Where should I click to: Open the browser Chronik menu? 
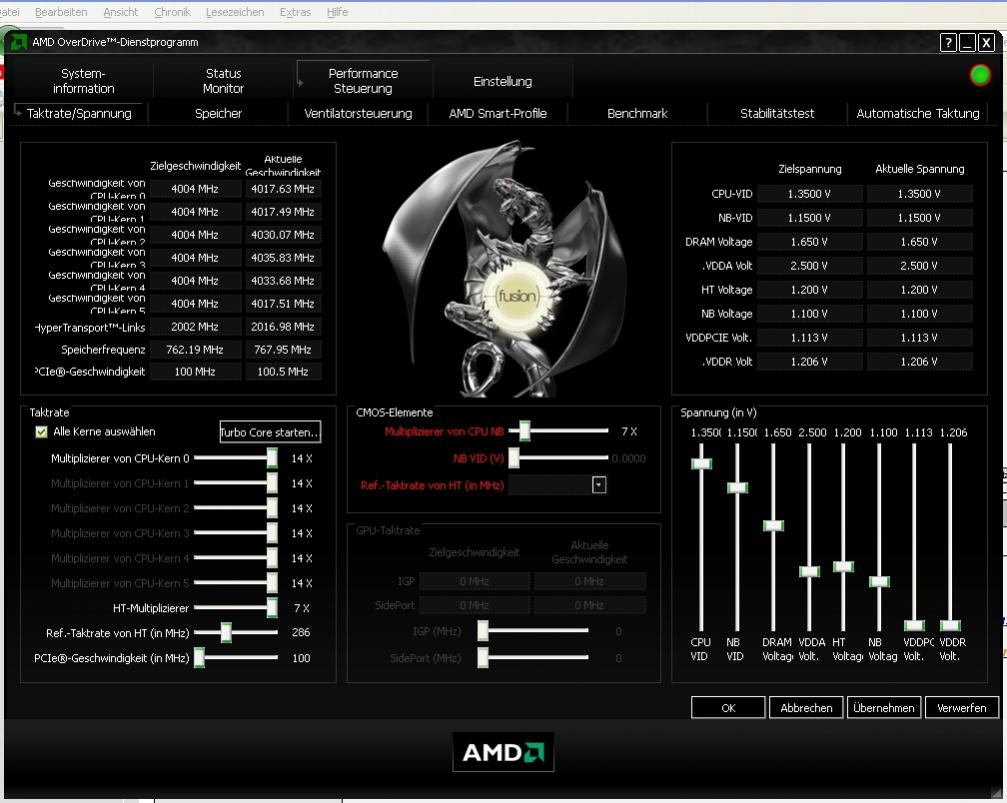(172, 12)
